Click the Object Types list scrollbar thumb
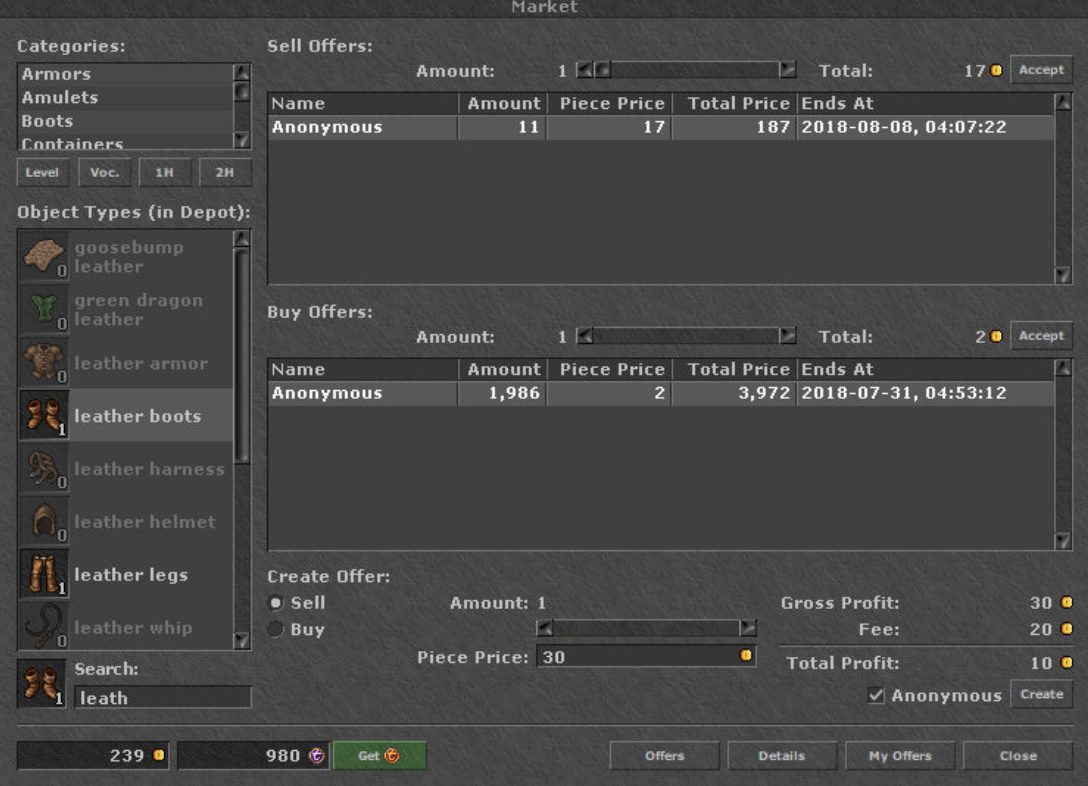The height and width of the screenshot is (786, 1088). pyautogui.click(x=241, y=356)
